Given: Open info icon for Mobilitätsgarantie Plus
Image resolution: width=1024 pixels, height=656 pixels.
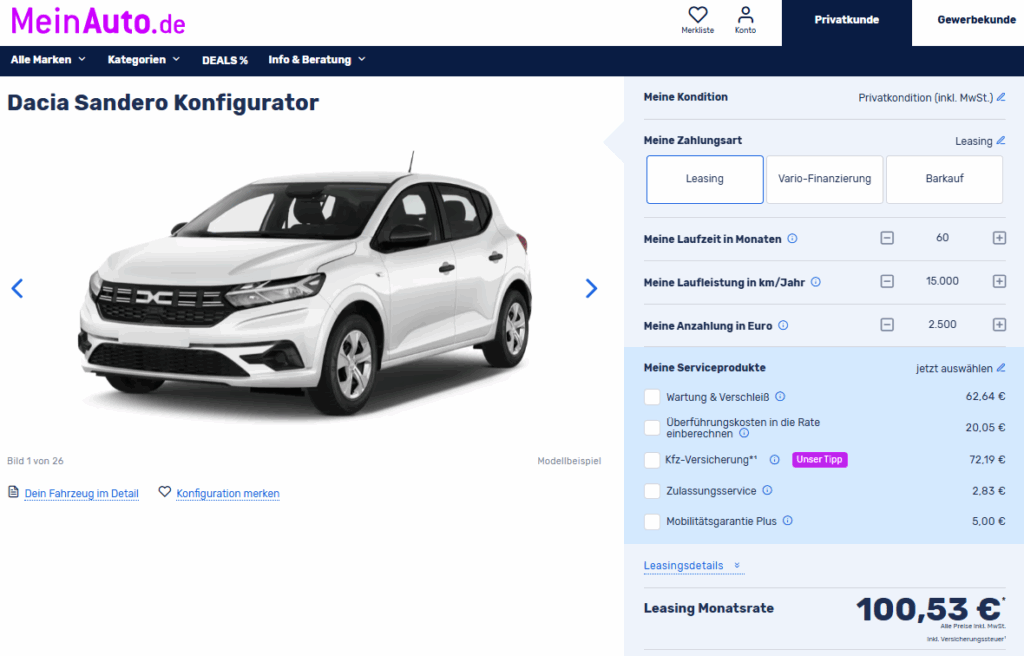Looking at the screenshot, I should point(788,521).
